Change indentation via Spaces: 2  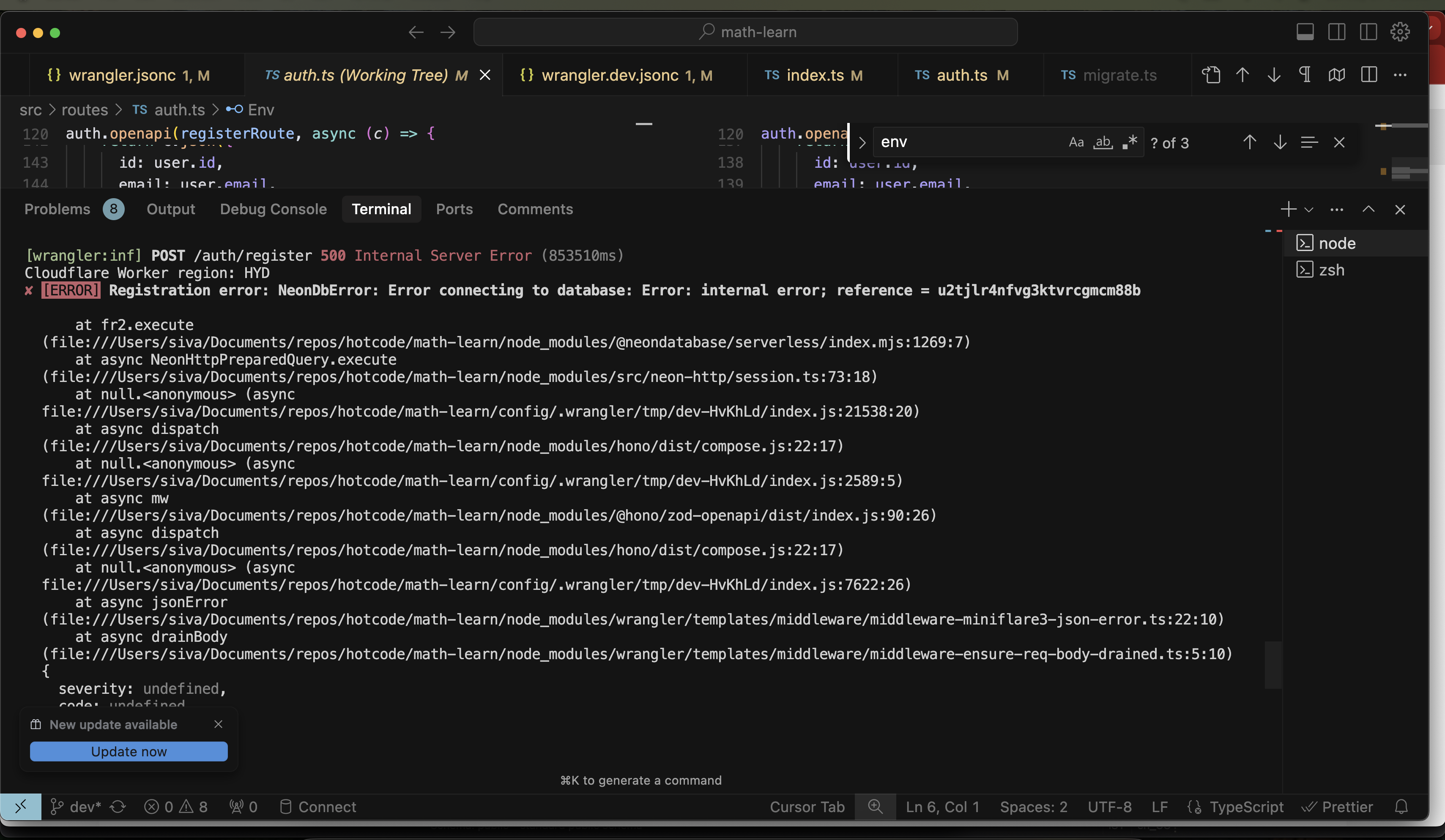[1034, 807]
